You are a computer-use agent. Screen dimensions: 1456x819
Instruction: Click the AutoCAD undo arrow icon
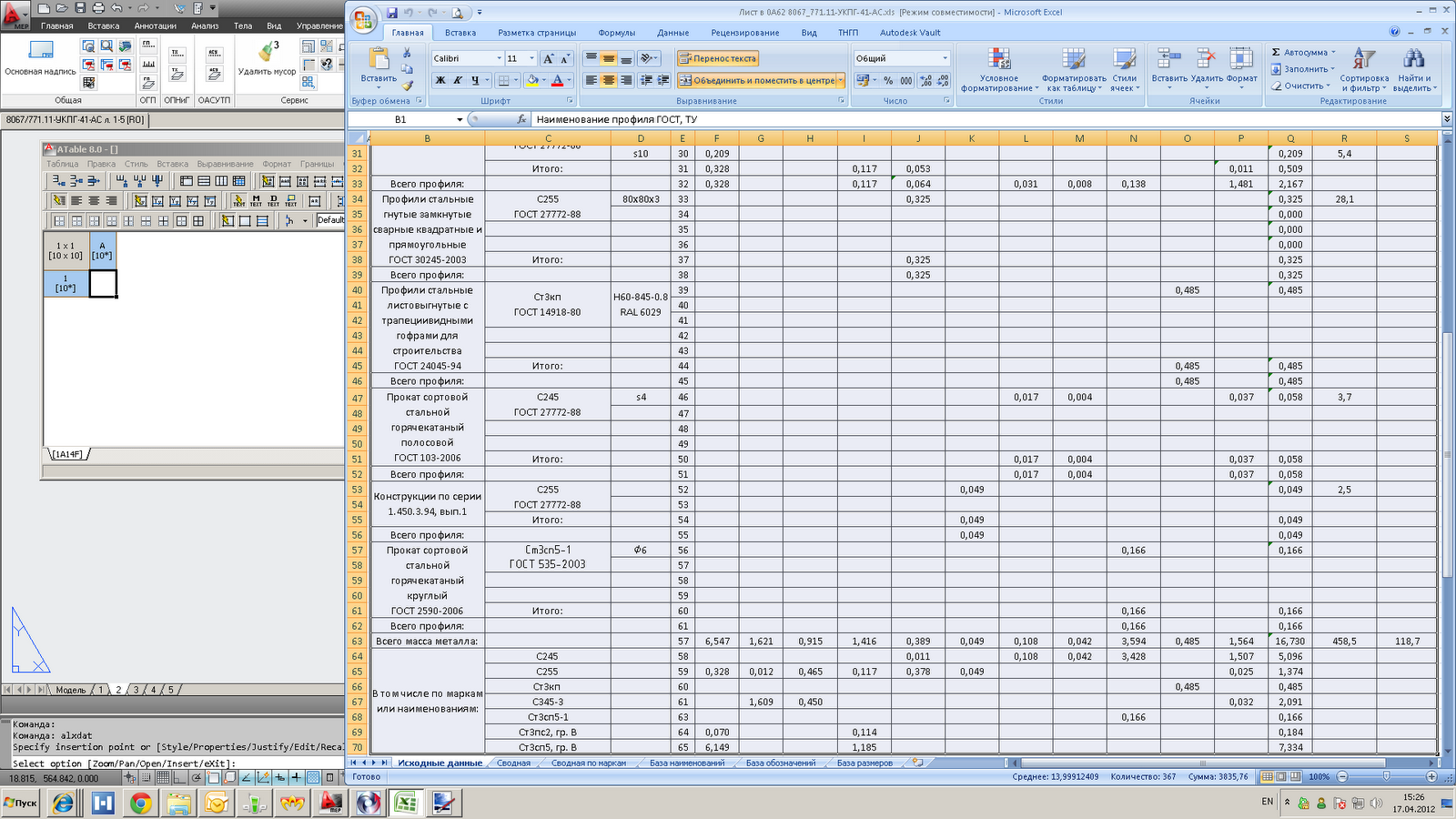click(x=116, y=8)
